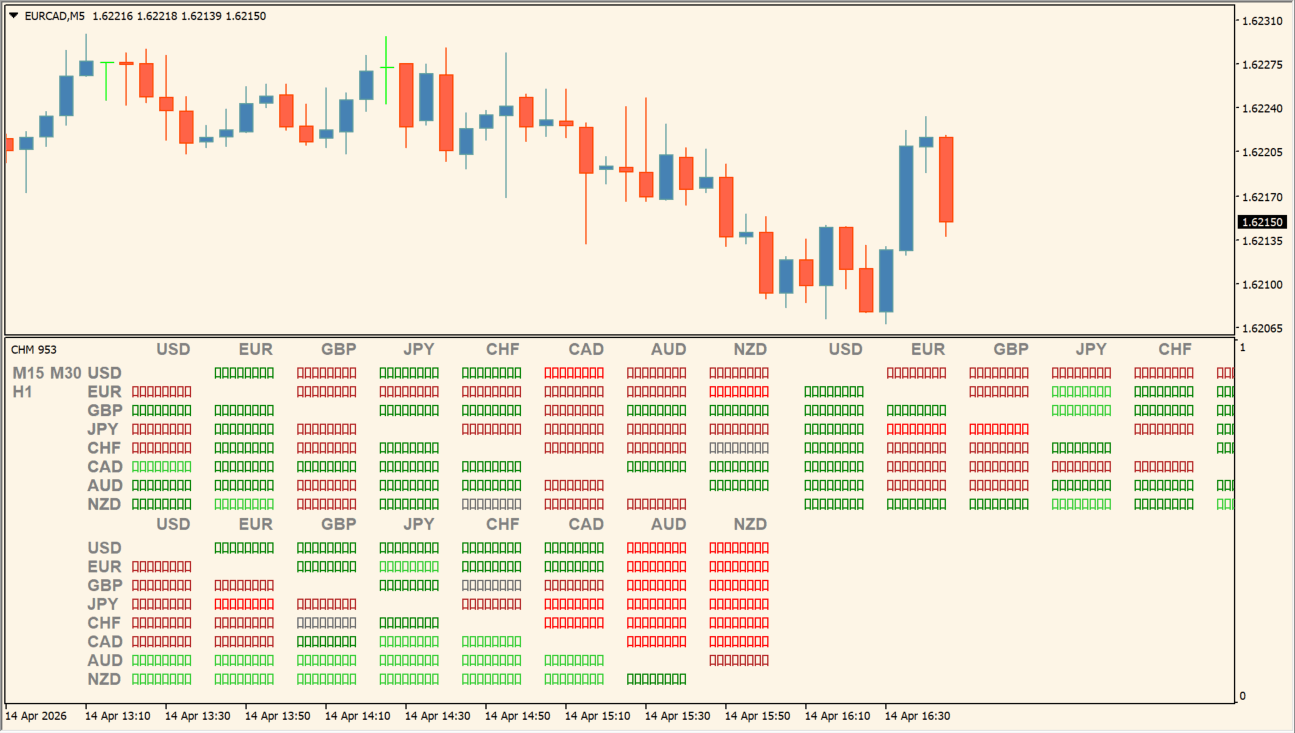Click the current price marker 1.62150
Image resolution: width=1295 pixels, height=733 pixels.
1262,222
